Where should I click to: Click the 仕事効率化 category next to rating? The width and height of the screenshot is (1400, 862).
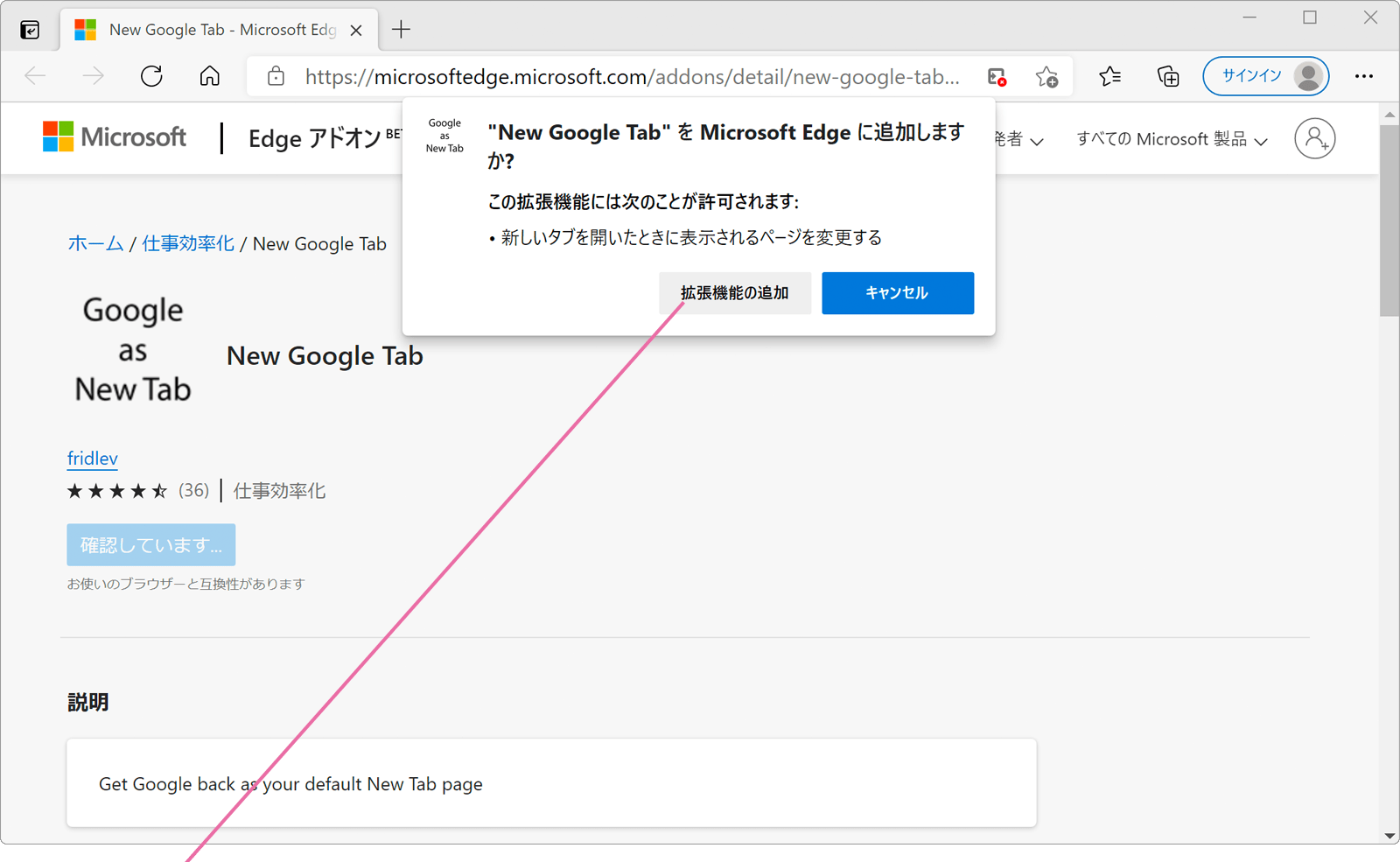279,491
